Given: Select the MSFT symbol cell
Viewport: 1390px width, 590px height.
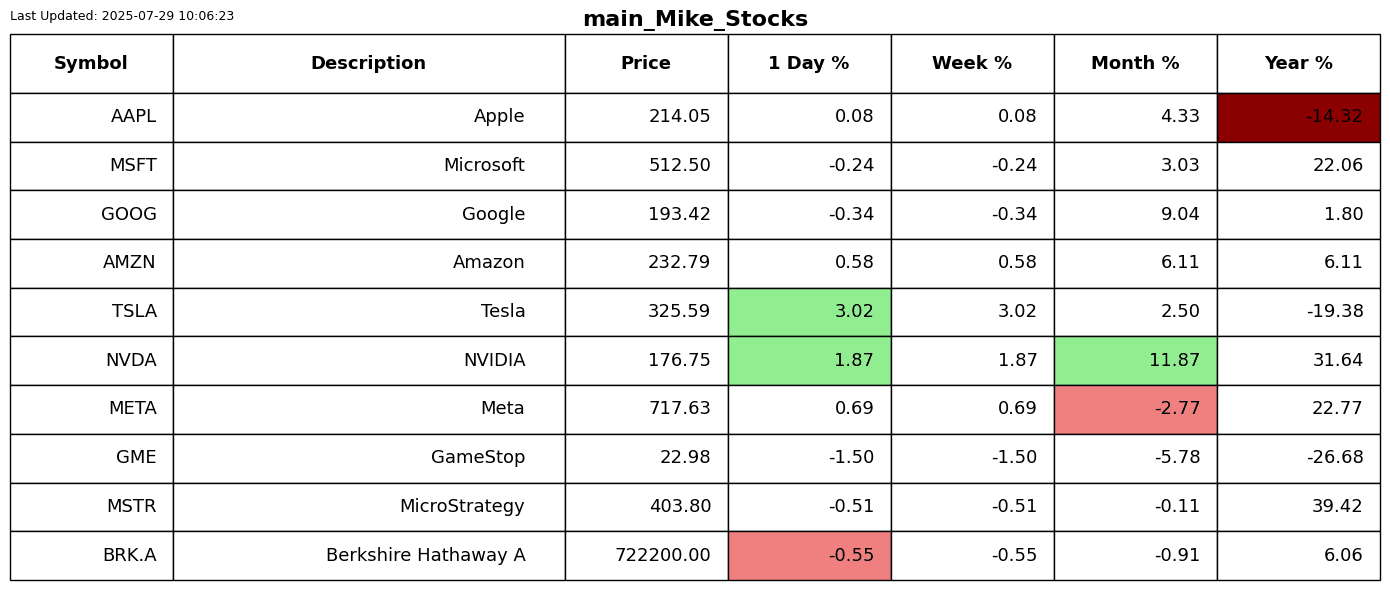Looking at the screenshot, I should point(91,166).
